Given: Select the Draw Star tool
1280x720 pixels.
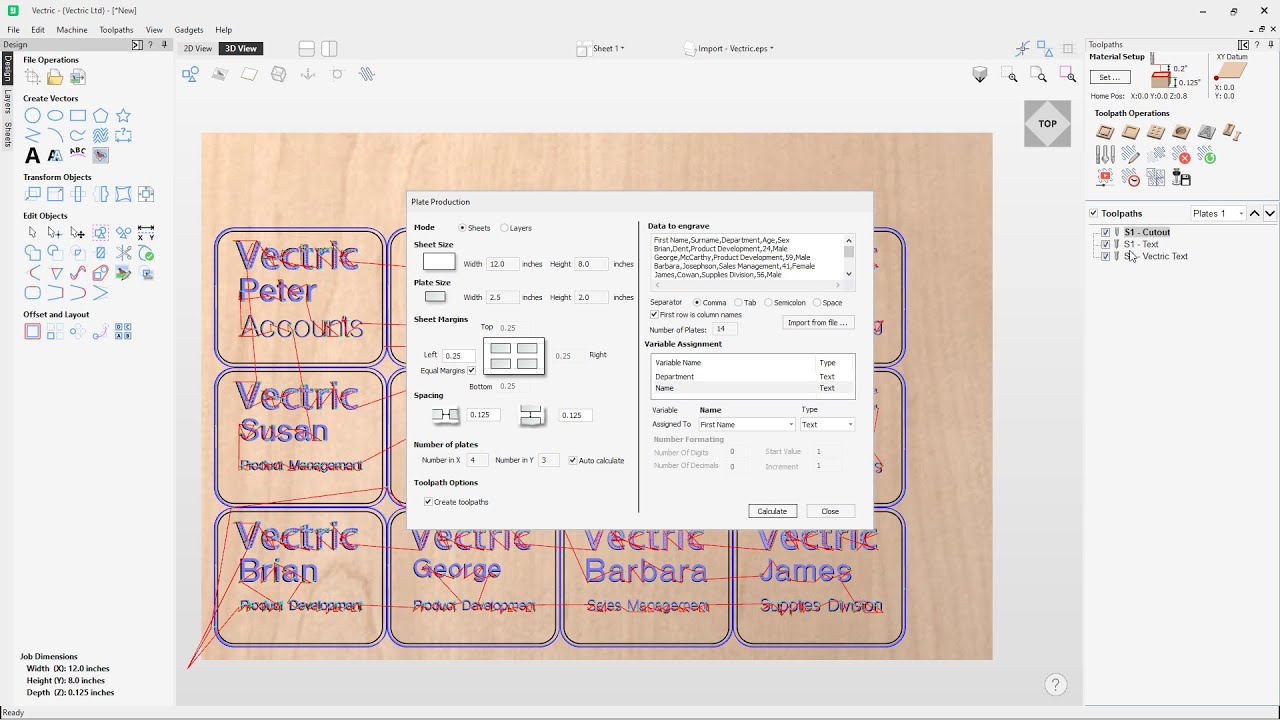Looking at the screenshot, I should (123, 116).
